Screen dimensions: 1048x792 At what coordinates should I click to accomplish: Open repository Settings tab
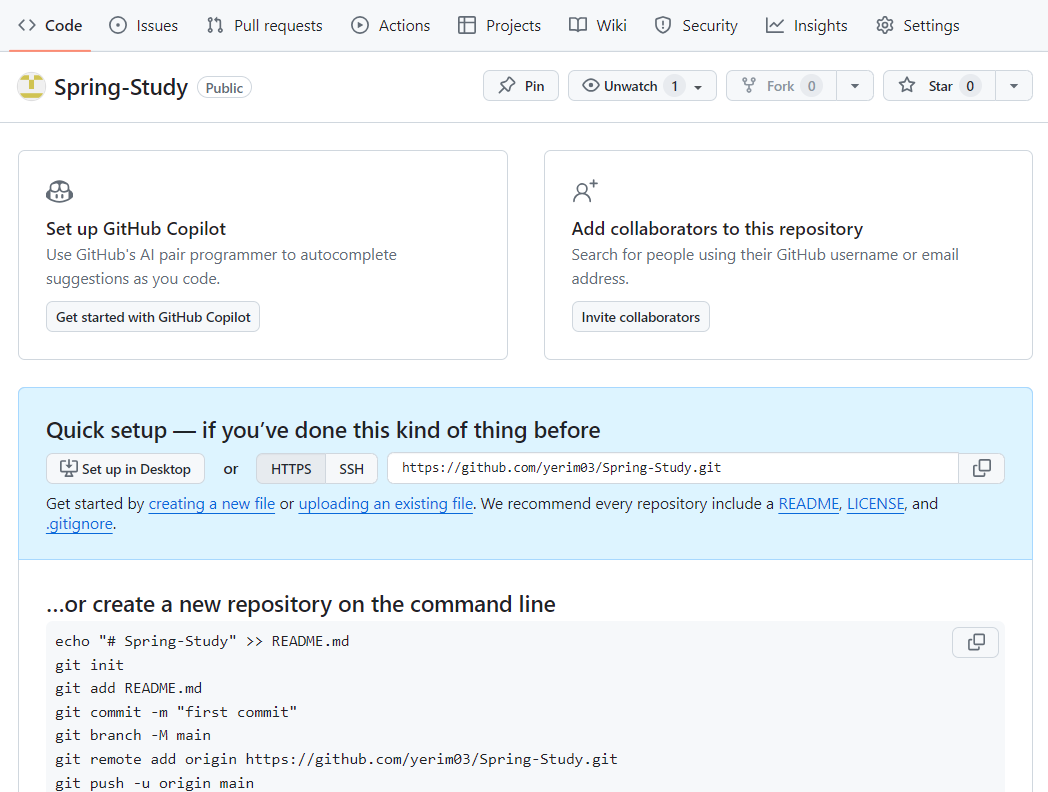918,25
